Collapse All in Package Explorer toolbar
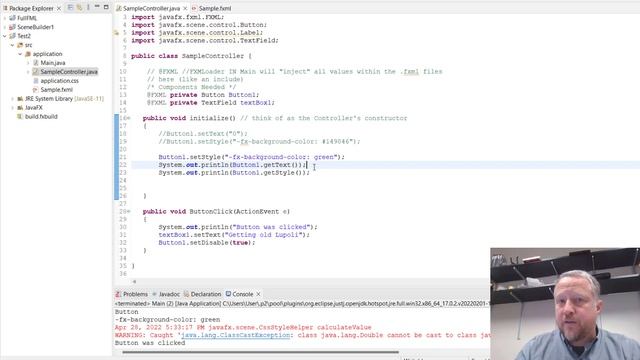The image size is (640, 360). [x=70, y=7]
